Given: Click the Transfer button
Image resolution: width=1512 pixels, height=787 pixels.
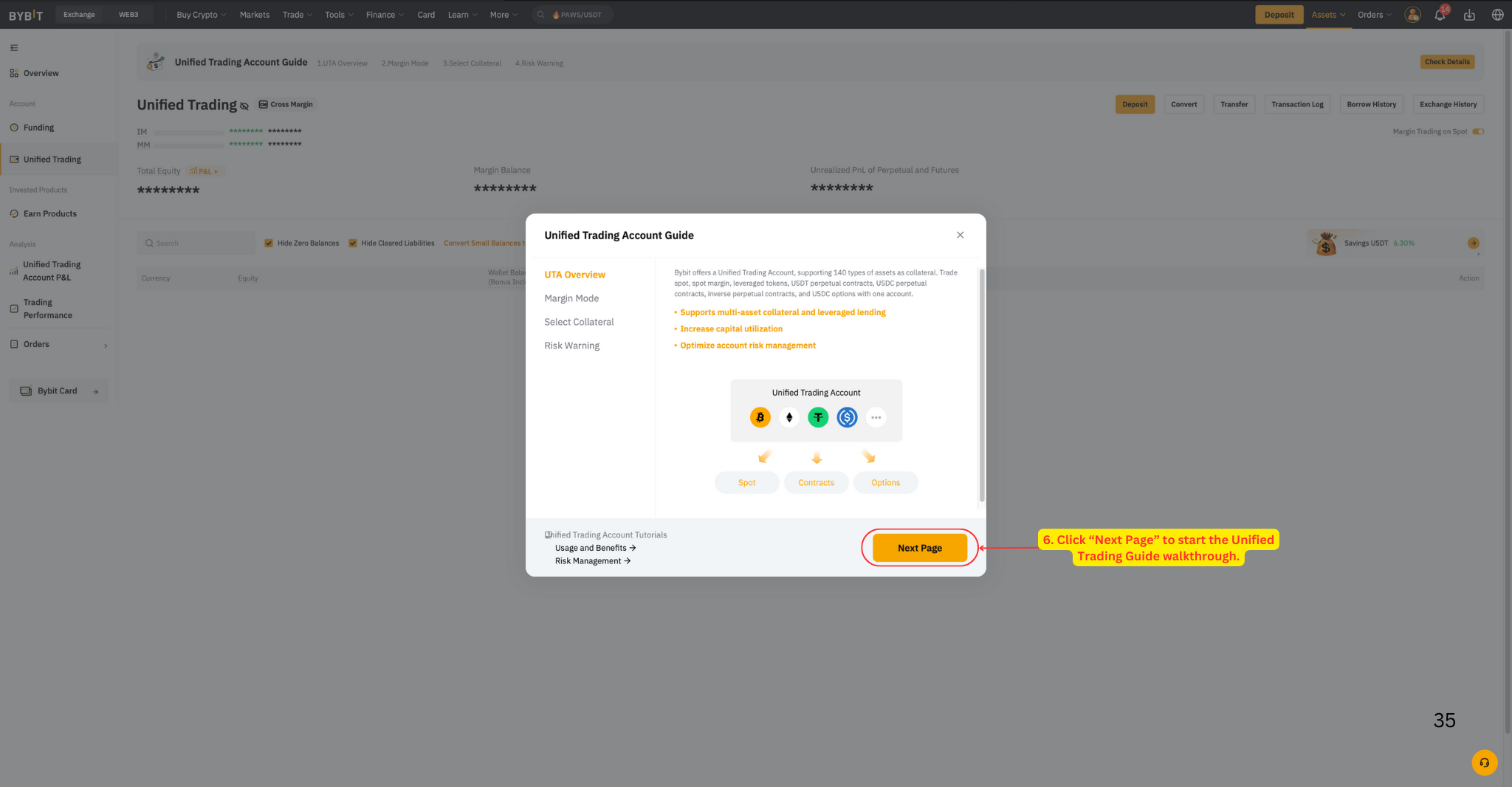Looking at the screenshot, I should (1234, 104).
